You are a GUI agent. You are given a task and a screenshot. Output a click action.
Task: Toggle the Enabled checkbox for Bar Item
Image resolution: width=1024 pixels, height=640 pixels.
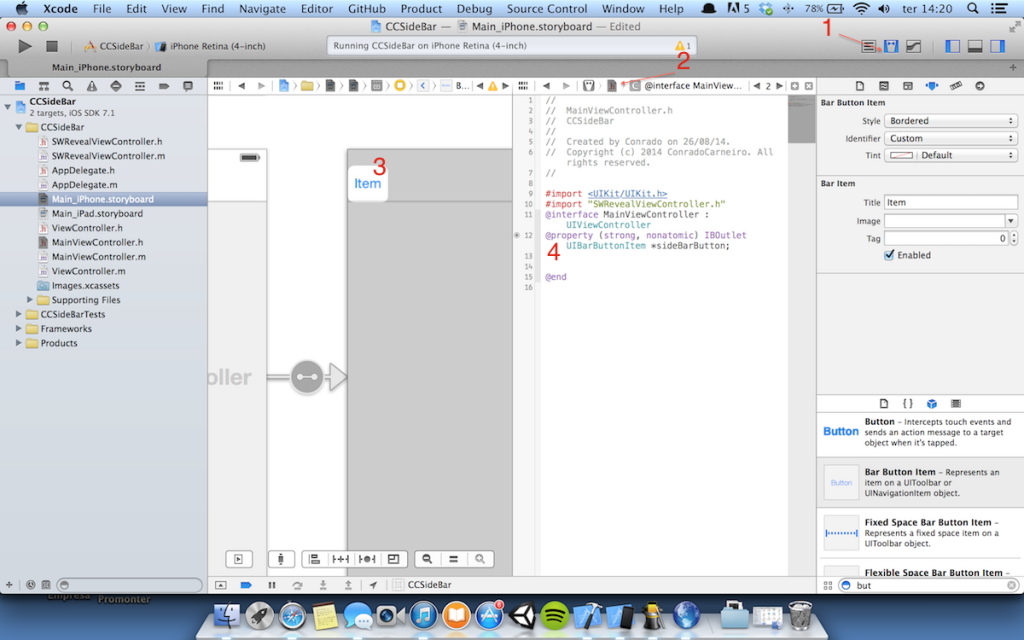coord(889,255)
